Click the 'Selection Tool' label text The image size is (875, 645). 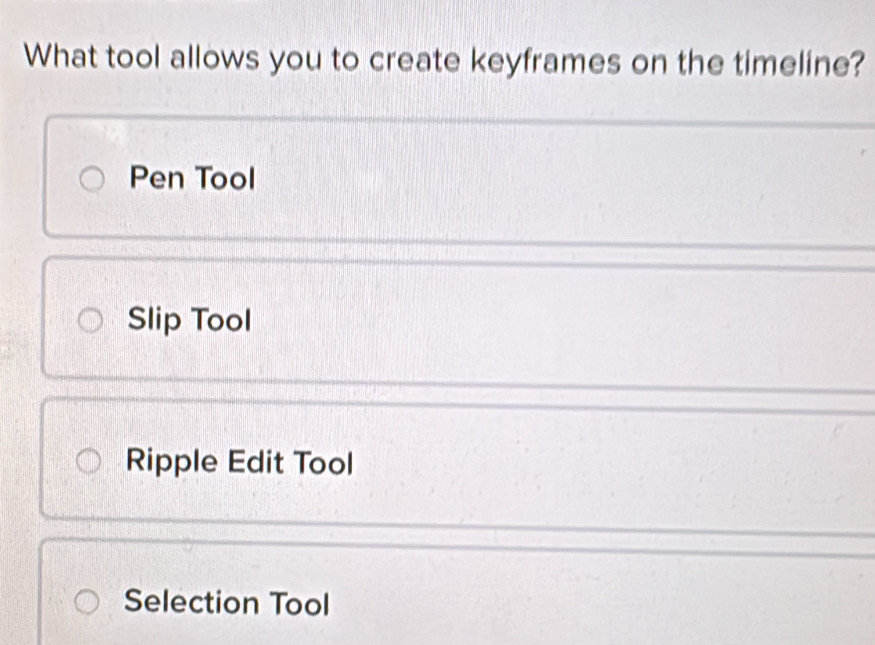pos(227,603)
